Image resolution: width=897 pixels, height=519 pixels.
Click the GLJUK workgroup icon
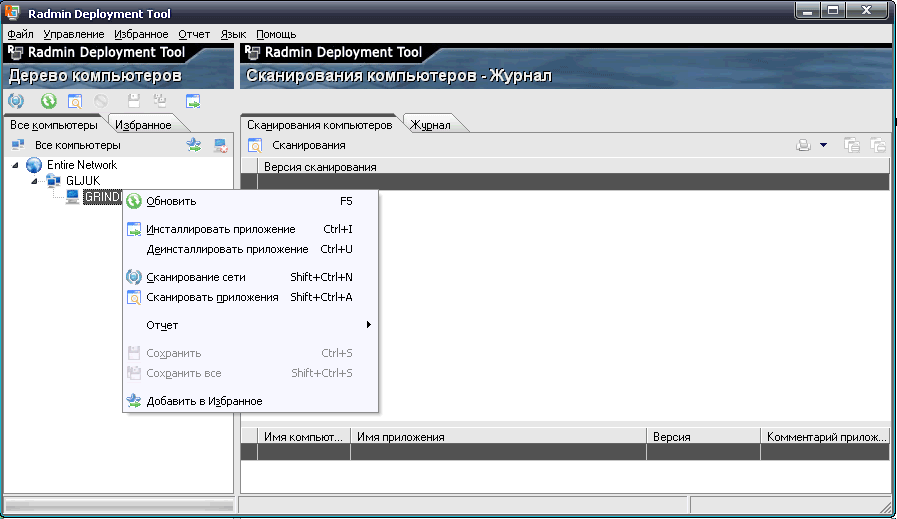(54, 181)
